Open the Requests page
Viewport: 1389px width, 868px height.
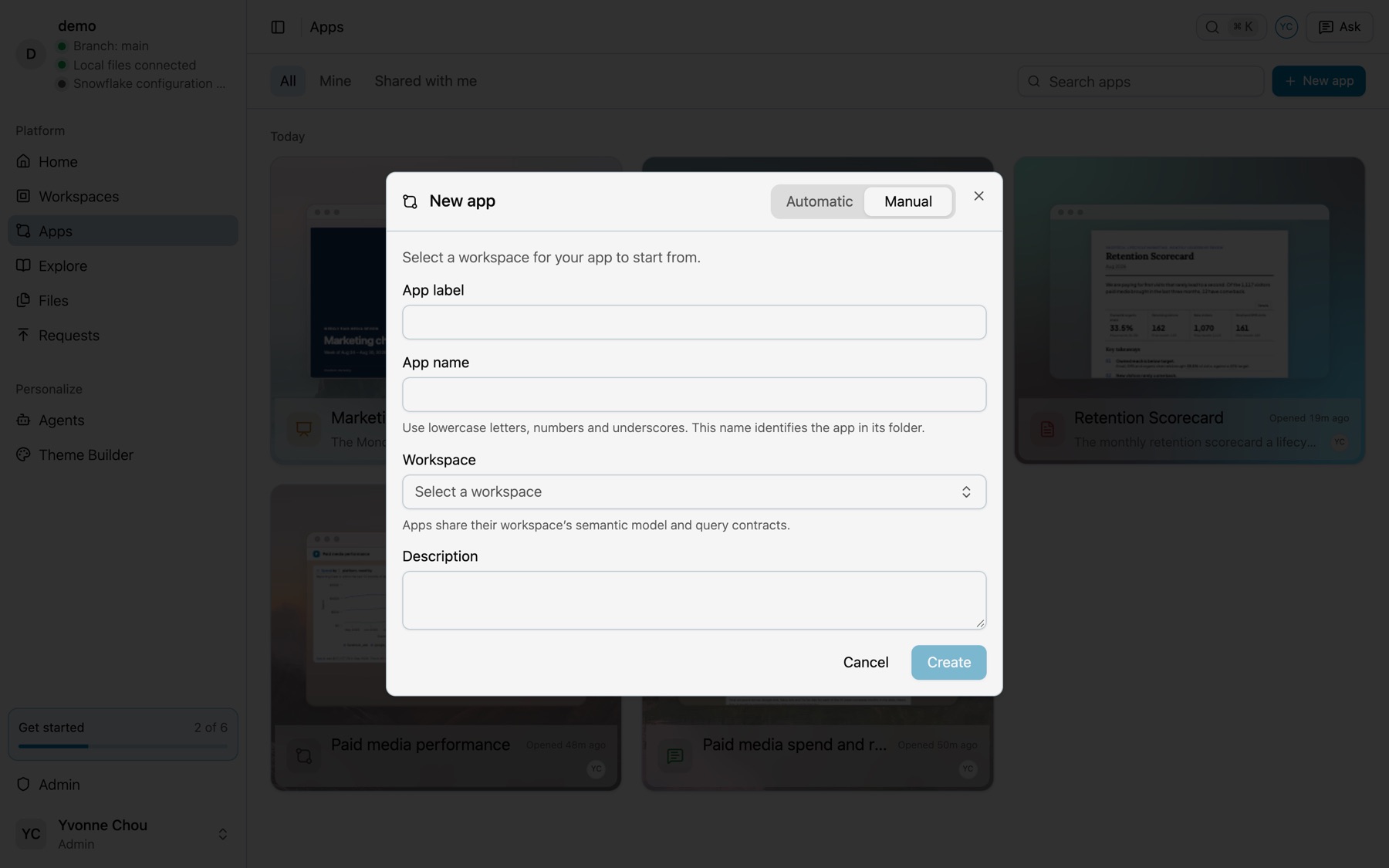pos(123,335)
